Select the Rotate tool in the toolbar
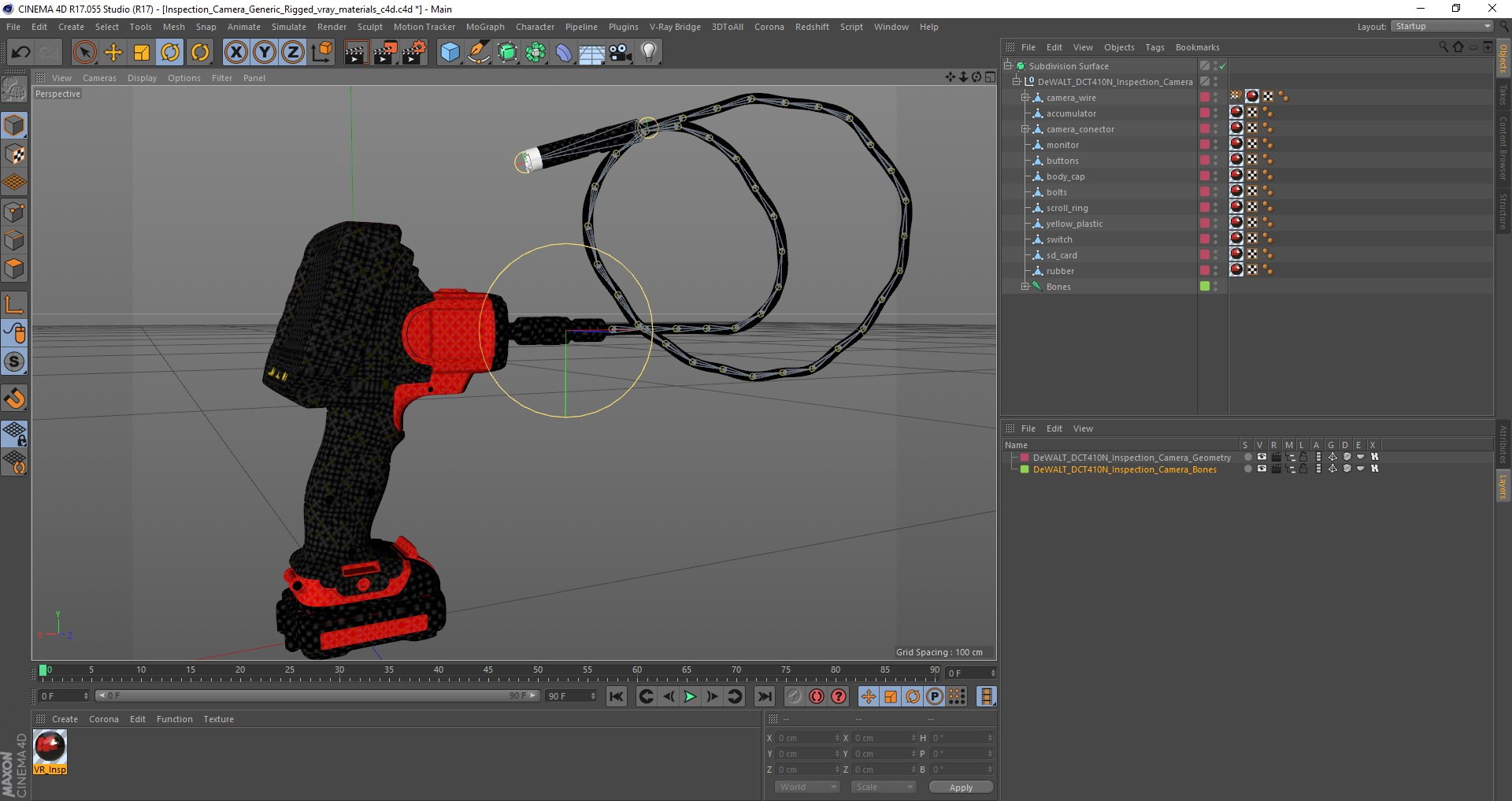This screenshot has width=1512, height=801. pos(170,53)
